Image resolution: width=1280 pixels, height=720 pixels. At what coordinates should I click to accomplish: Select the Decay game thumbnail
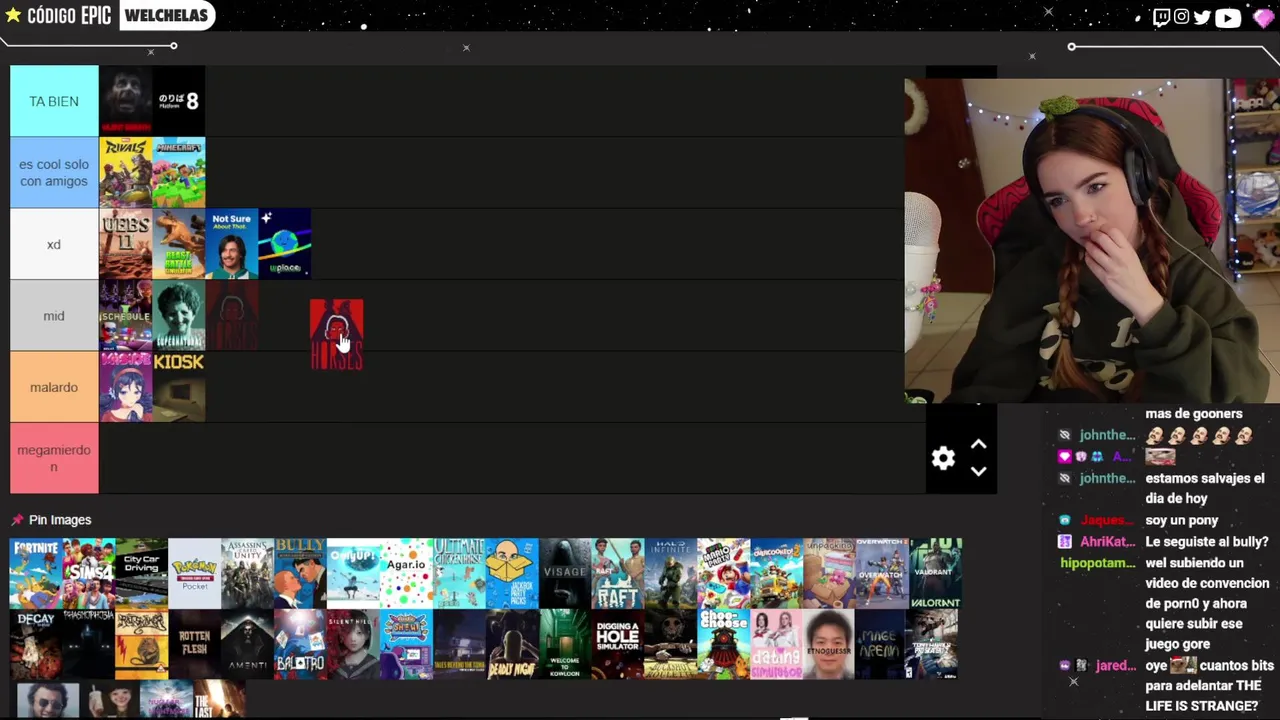coord(36,644)
